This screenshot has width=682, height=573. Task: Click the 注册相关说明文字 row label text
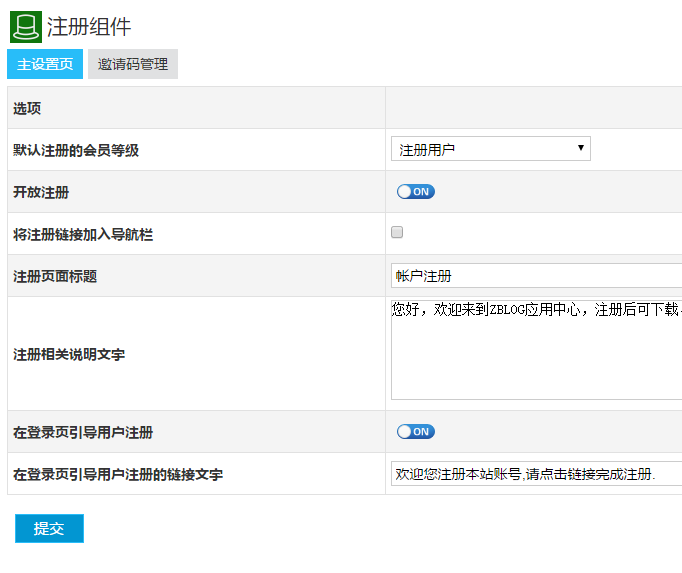(x=69, y=354)
